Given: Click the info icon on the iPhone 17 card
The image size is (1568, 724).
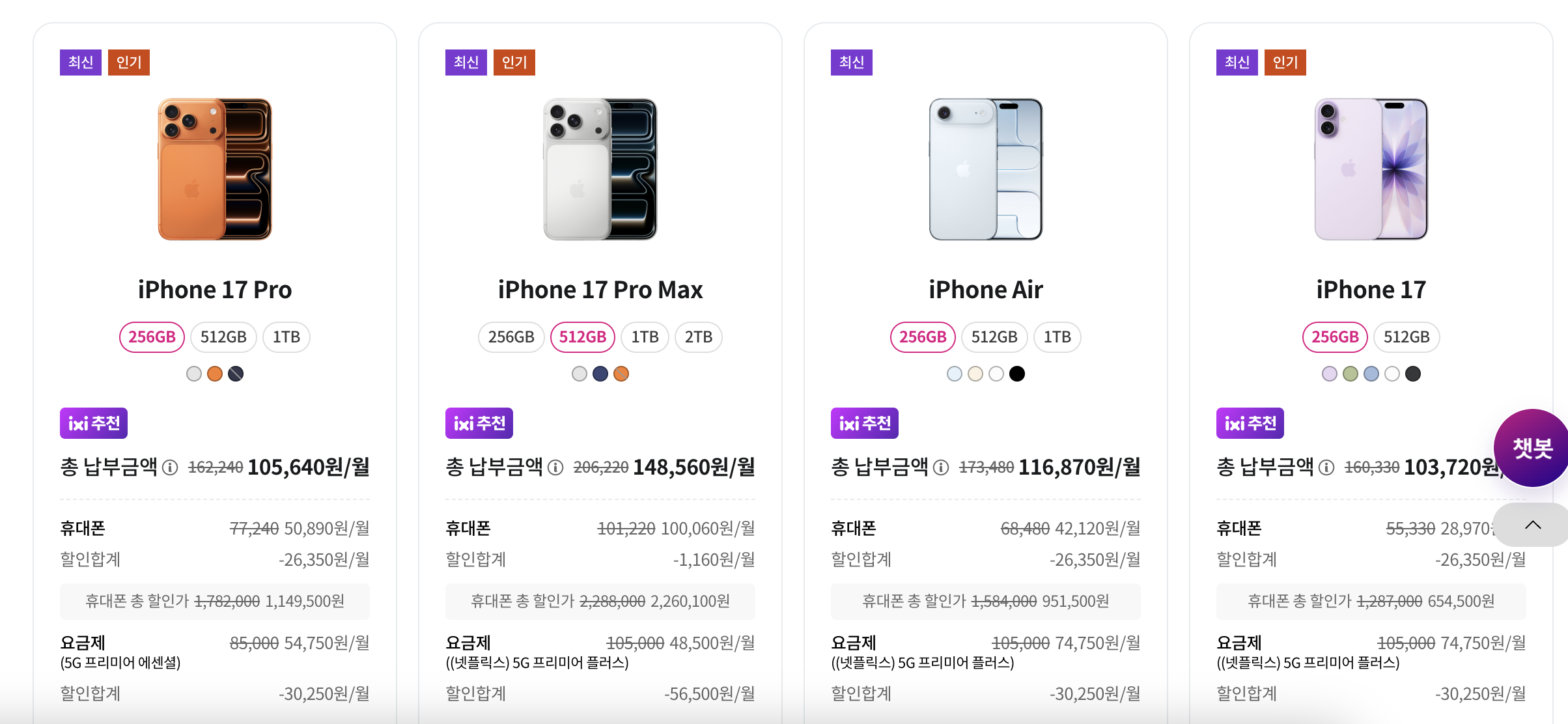Looking at the screenshot, I should coord(1325,468).
